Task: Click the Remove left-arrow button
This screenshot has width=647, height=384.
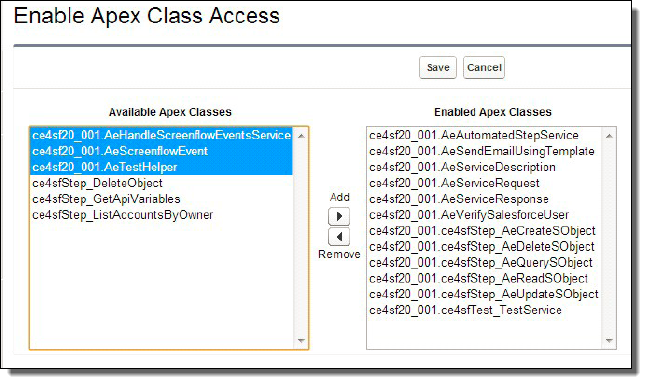Action: (x=339, y=237)
